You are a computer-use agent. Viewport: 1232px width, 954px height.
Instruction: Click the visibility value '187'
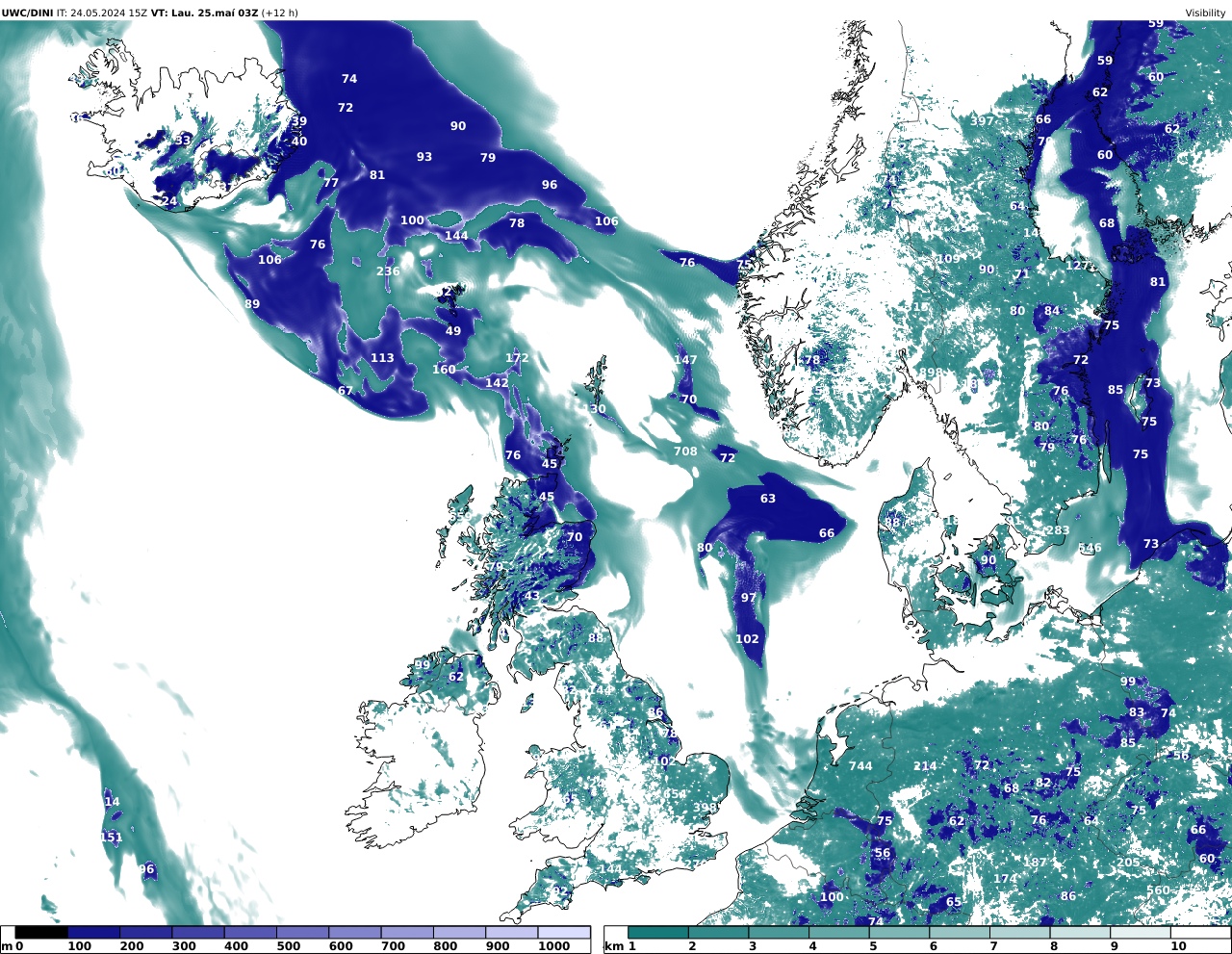point(1035,863)
